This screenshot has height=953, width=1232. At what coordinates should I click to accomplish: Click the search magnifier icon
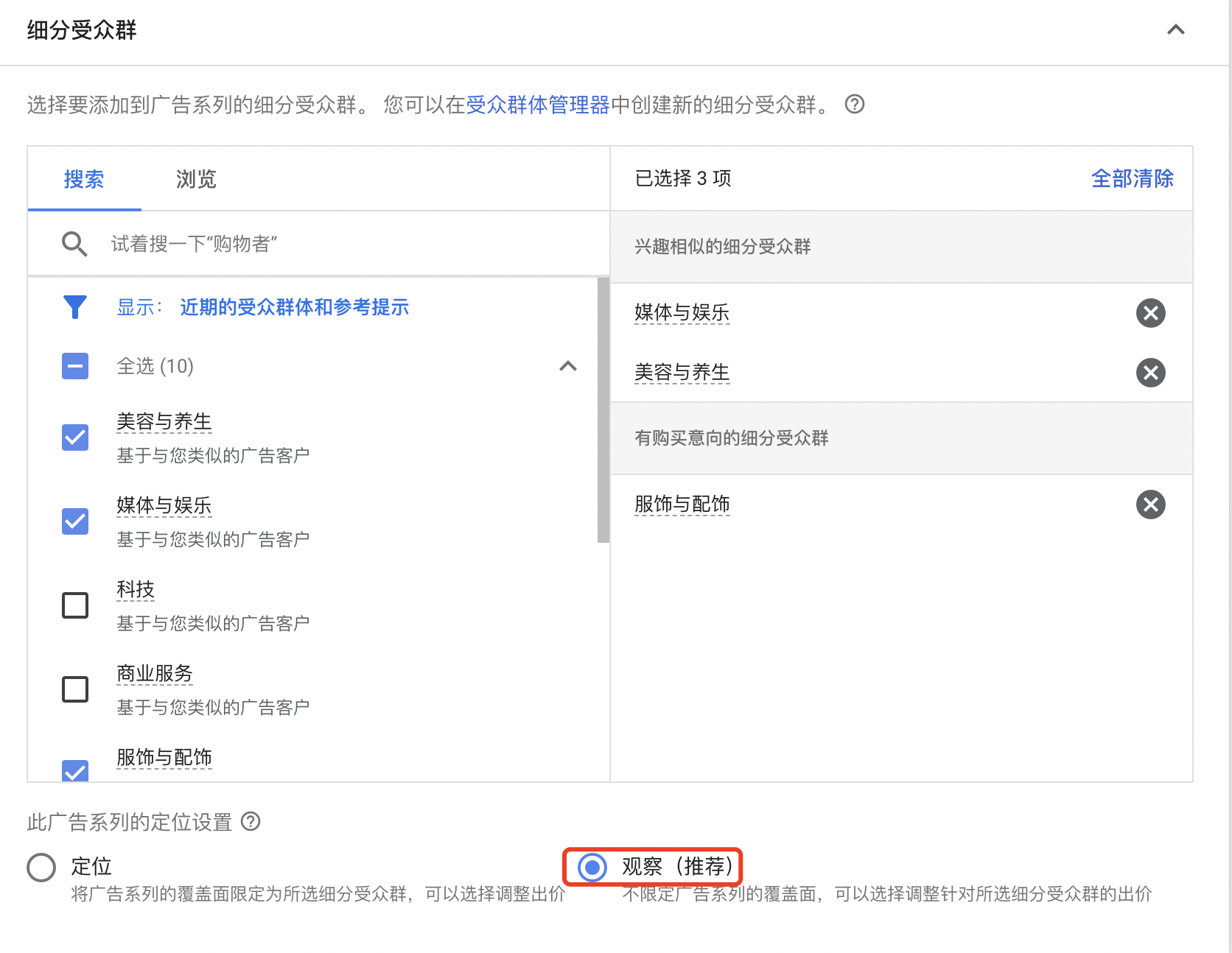point(74,244)
